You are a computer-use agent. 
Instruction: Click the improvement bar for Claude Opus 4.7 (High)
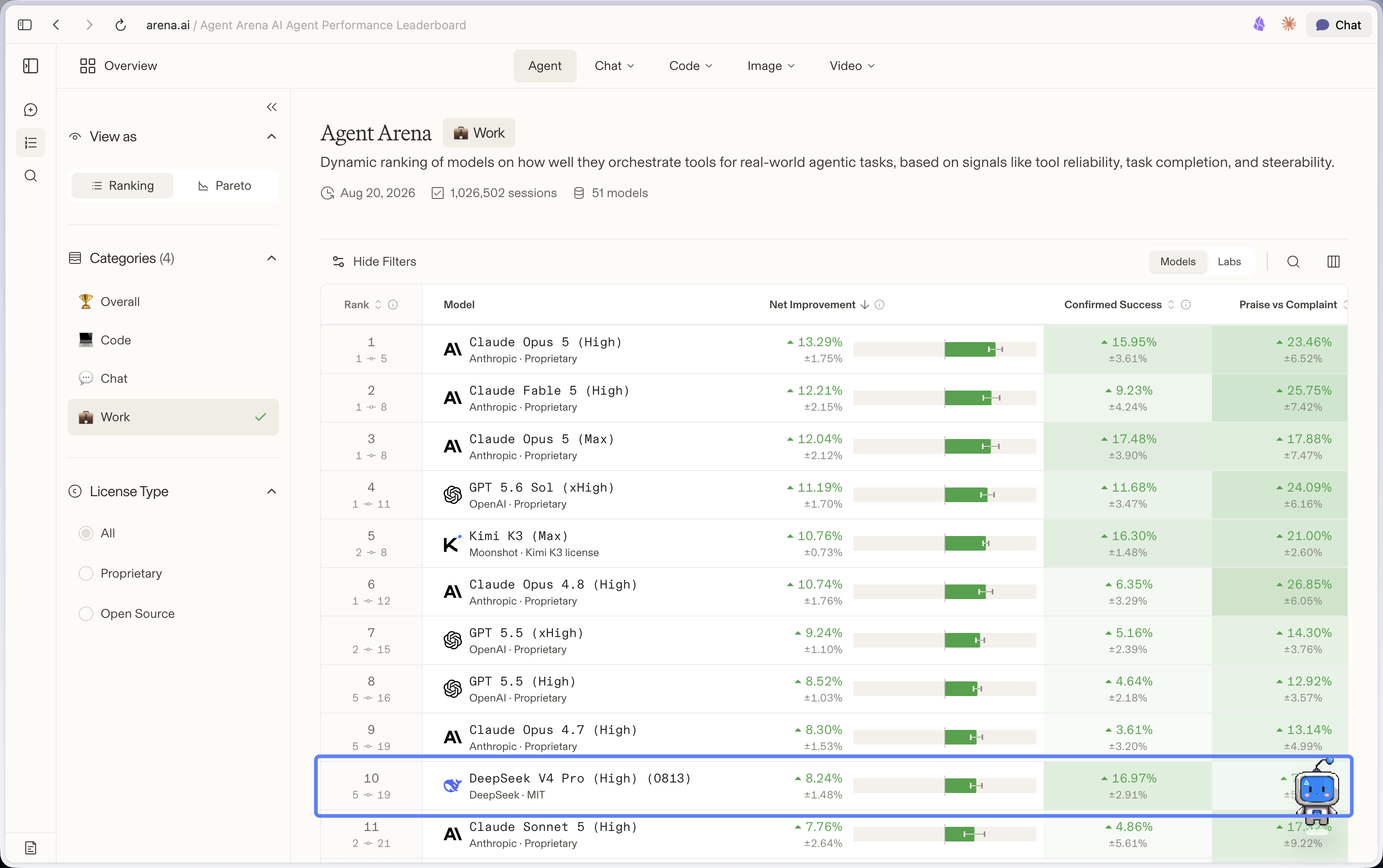click(944, 737)
